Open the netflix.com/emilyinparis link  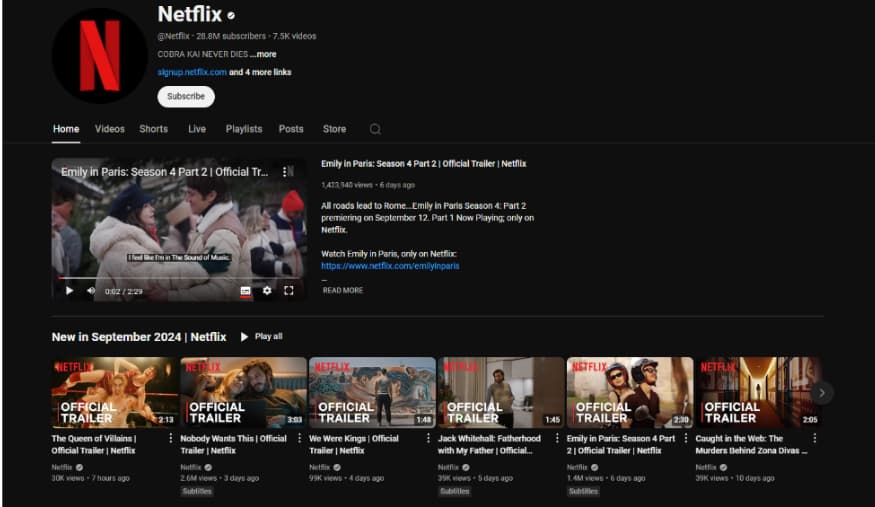pos(390,266)
